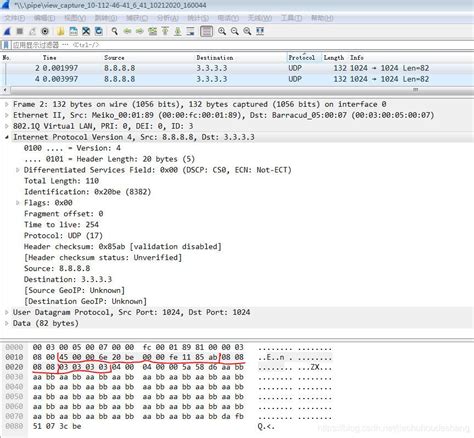
Task: Go back to previous packet green arrow
Action: pyautogui.click(x=127, y=31)
